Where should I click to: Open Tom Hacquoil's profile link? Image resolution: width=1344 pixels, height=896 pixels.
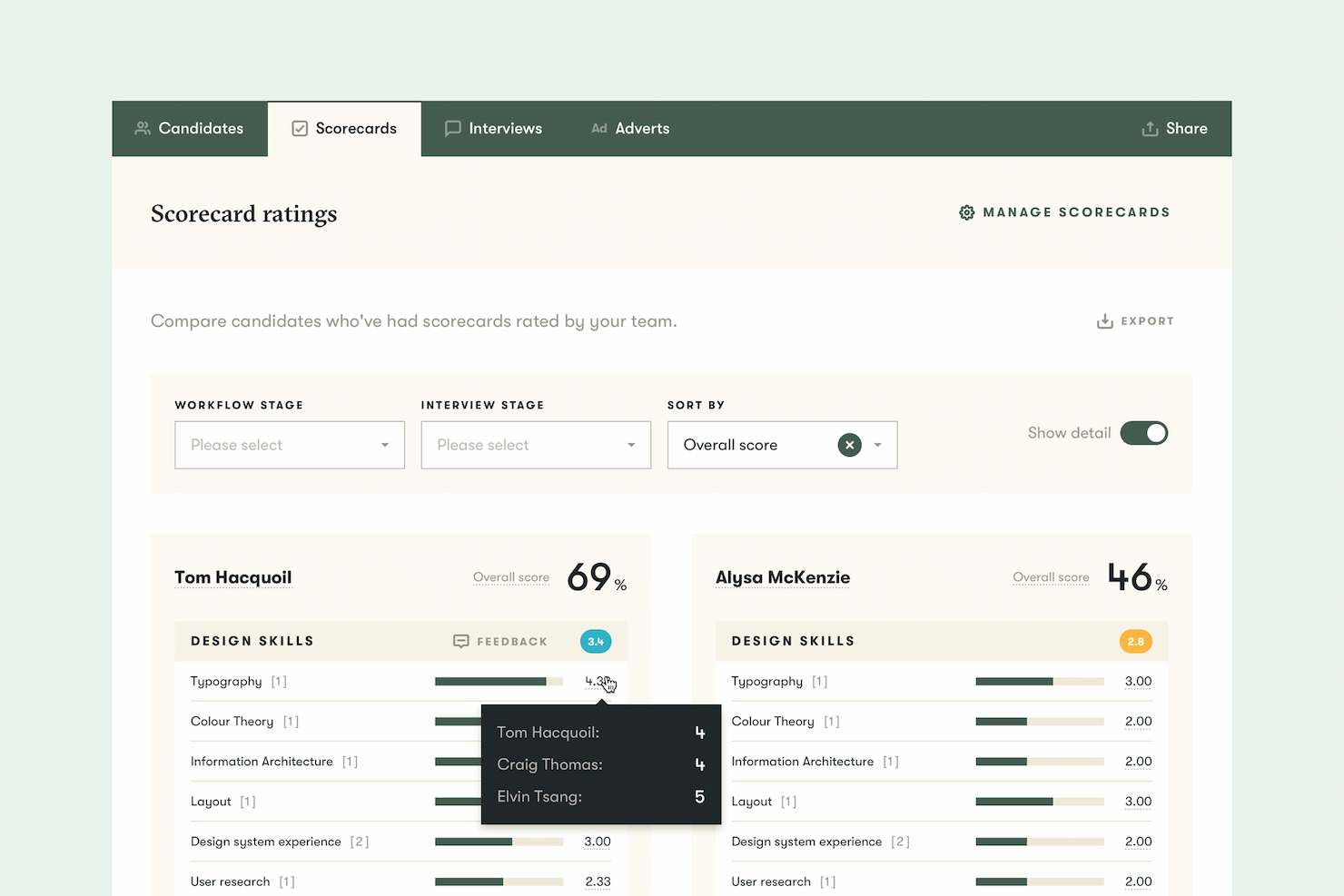(x=232, y=577)
